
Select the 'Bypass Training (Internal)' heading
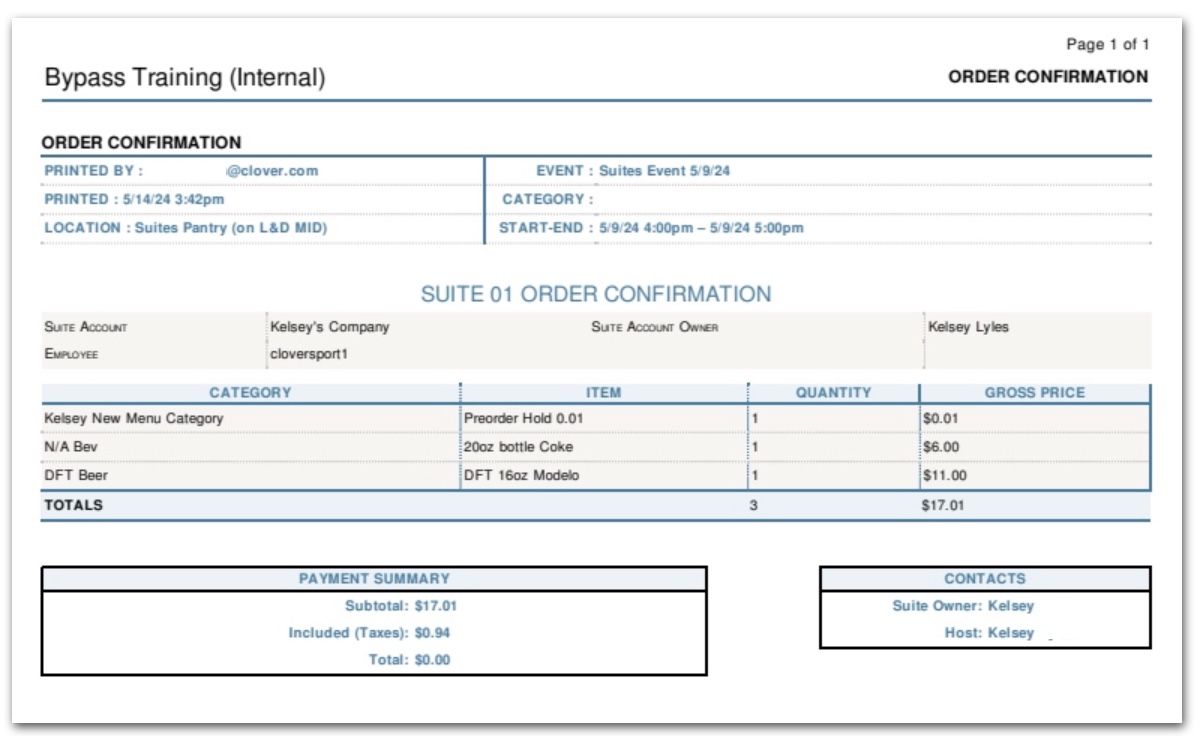click(x=185, y=77)
